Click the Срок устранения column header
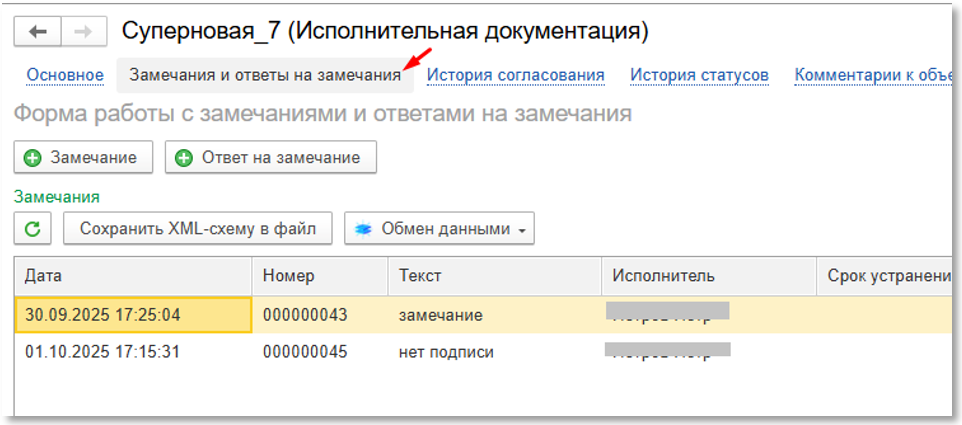Image resolution: width=962 pixels, height=425 pixels. [x=884, y=276]
